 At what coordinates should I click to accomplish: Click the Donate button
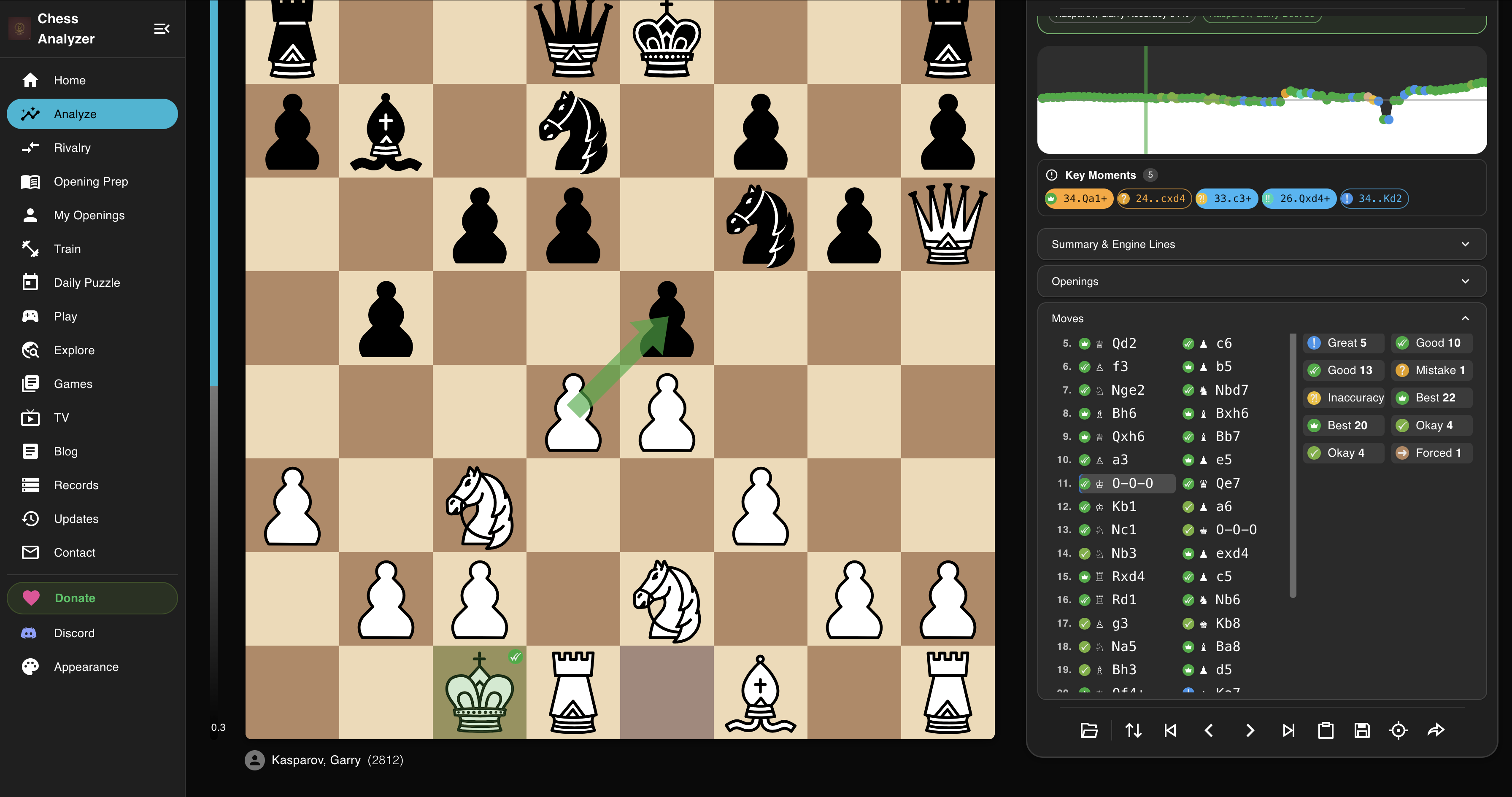(92, 598)
